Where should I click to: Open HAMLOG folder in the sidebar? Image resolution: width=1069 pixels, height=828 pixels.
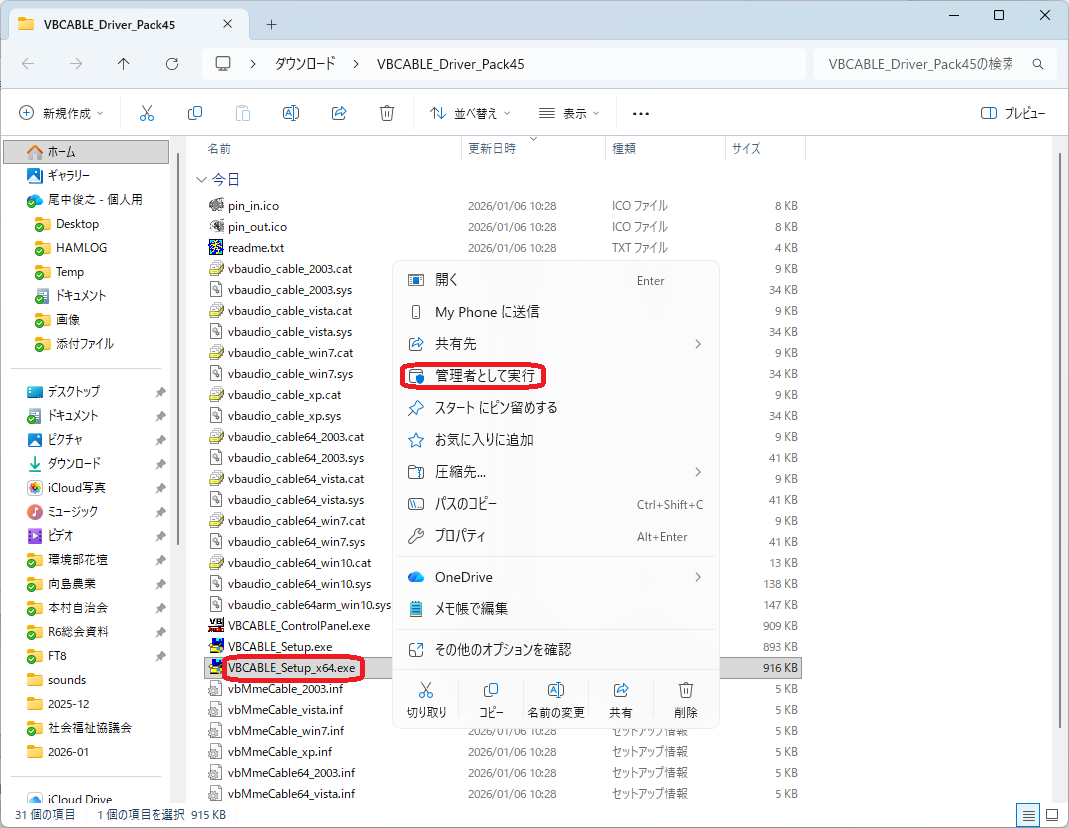pyautogui.click(x=81, y=248)
